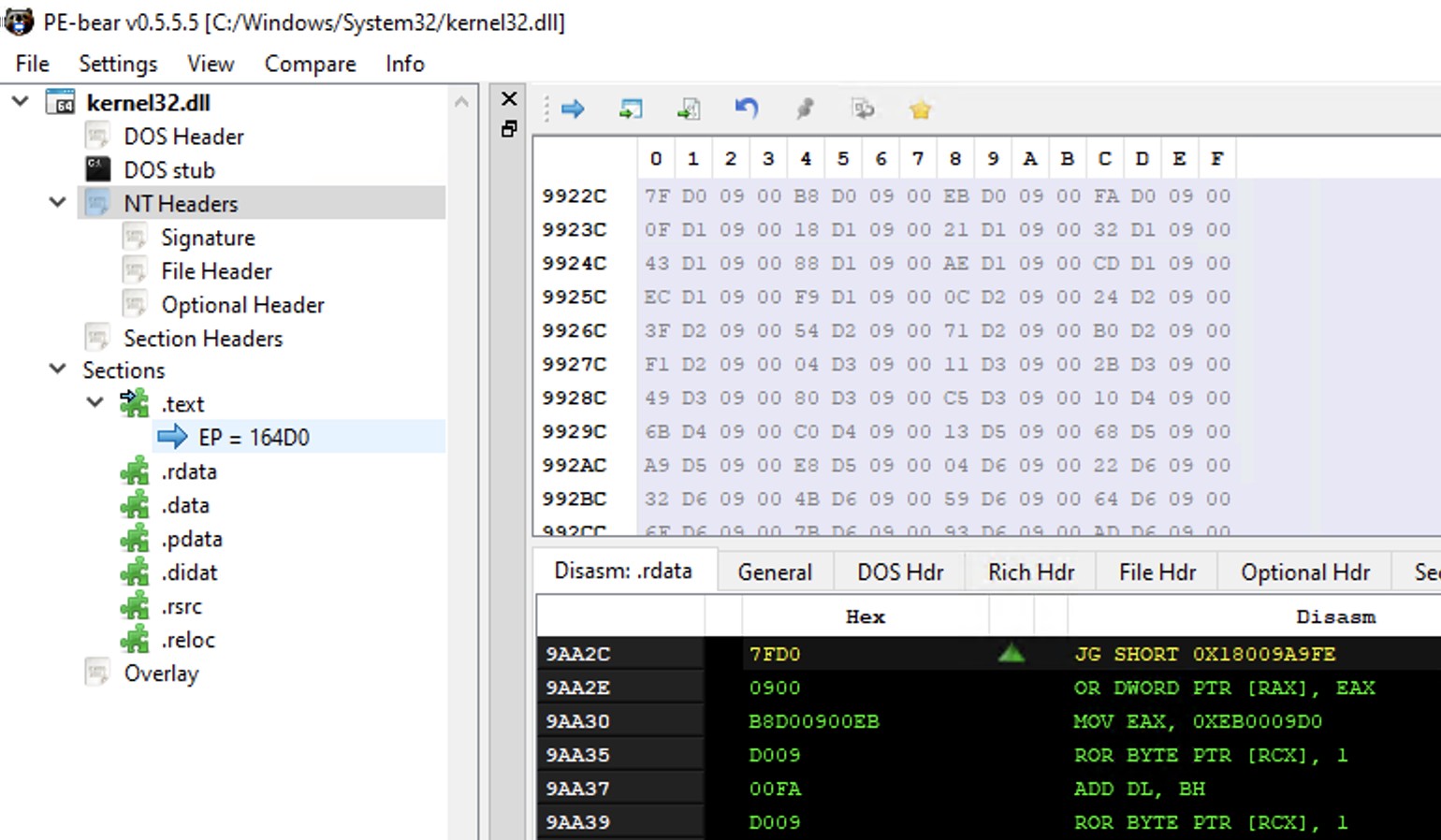Click the undo arrow icon in the hex toolbar
Screen dimensions: 1441x840
coord(746,109)
